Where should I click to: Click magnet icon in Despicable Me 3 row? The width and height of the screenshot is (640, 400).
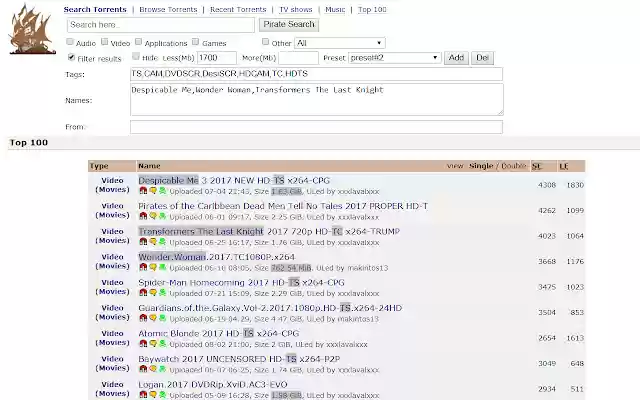coord(143,191)
